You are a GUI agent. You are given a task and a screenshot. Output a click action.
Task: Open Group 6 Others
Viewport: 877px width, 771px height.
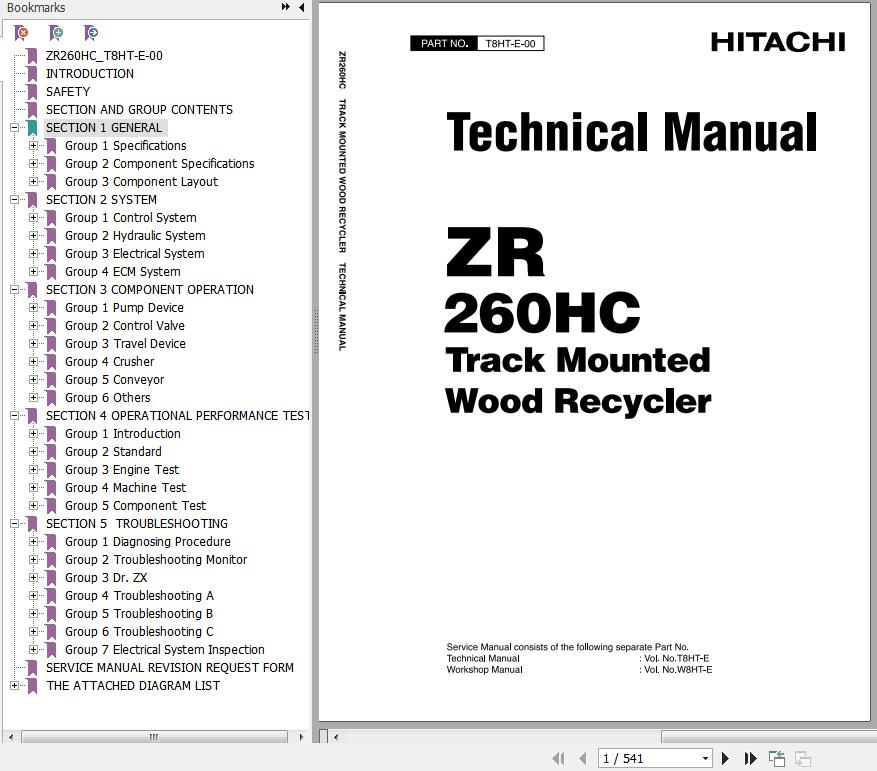tap(107, 398)
